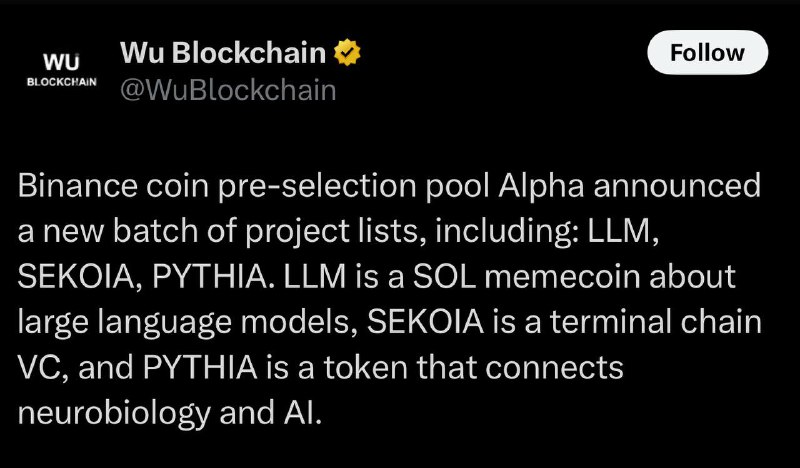This screenshot has height=468, width=800.
Task: Click AI. at the end of the post
Action: coord(303,412)
